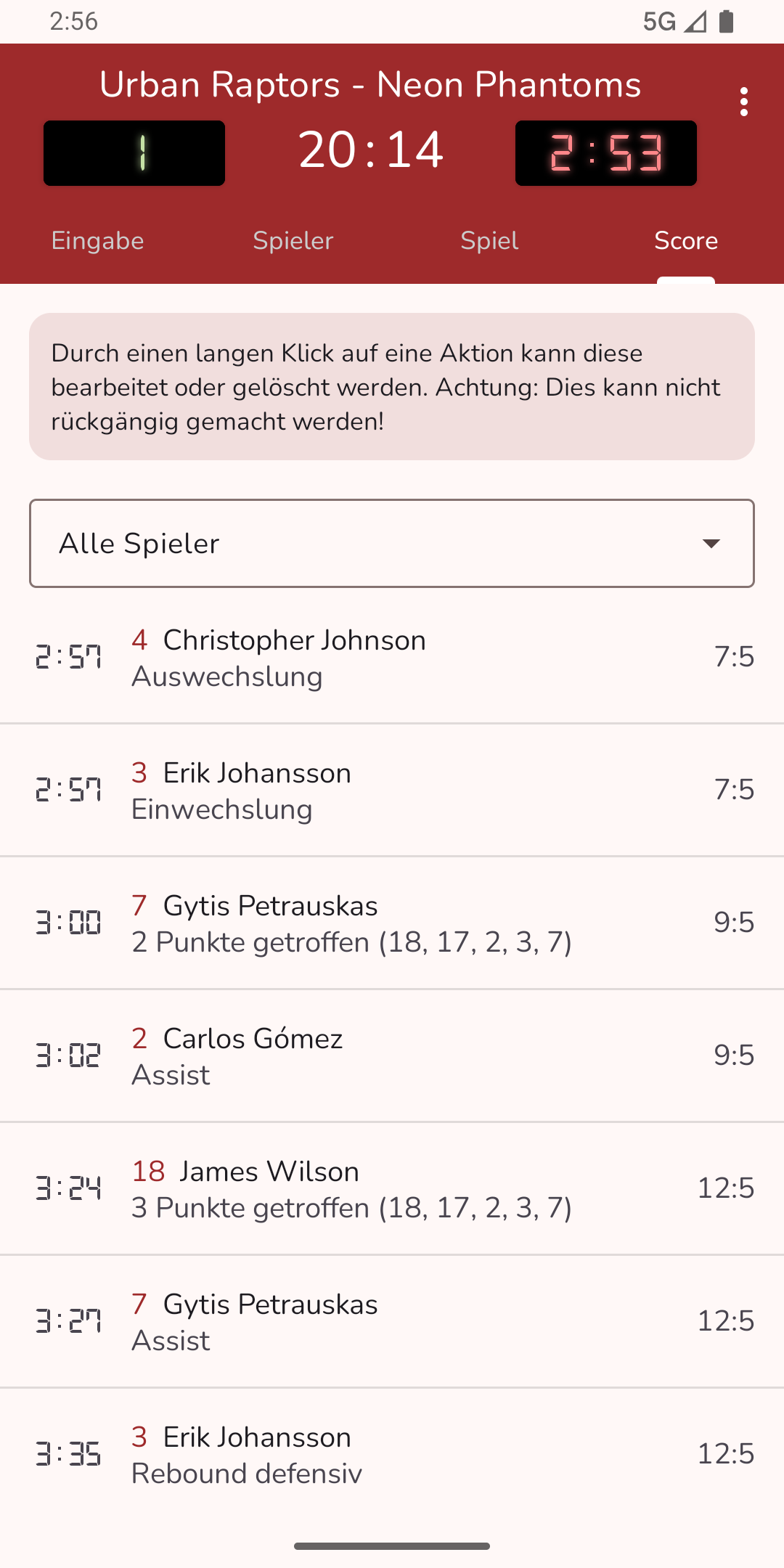Switch to the Spieler tab
The height and width of the screenshot is (1568, 784).
click(293, 241)
